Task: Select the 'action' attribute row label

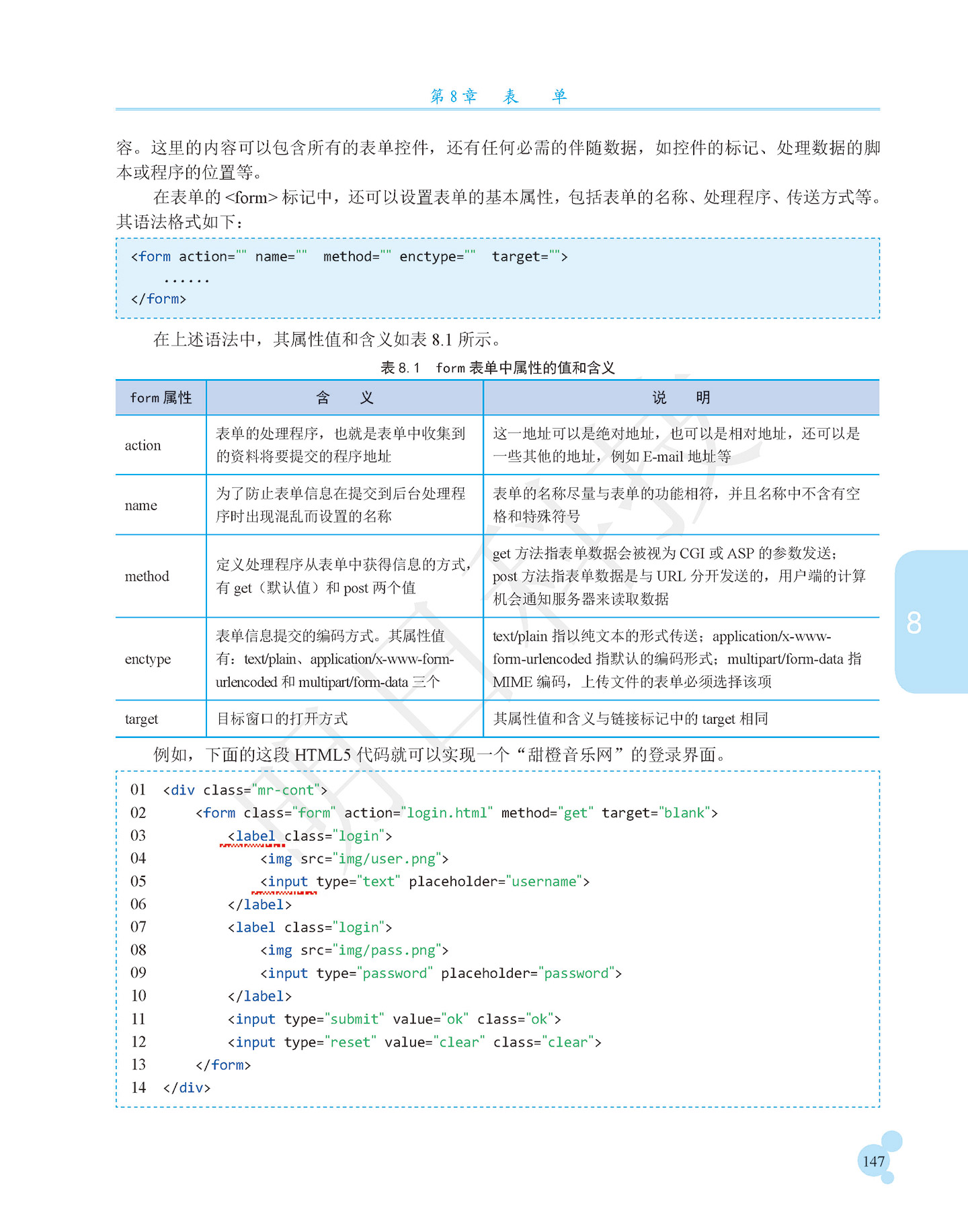Action: 143,446
